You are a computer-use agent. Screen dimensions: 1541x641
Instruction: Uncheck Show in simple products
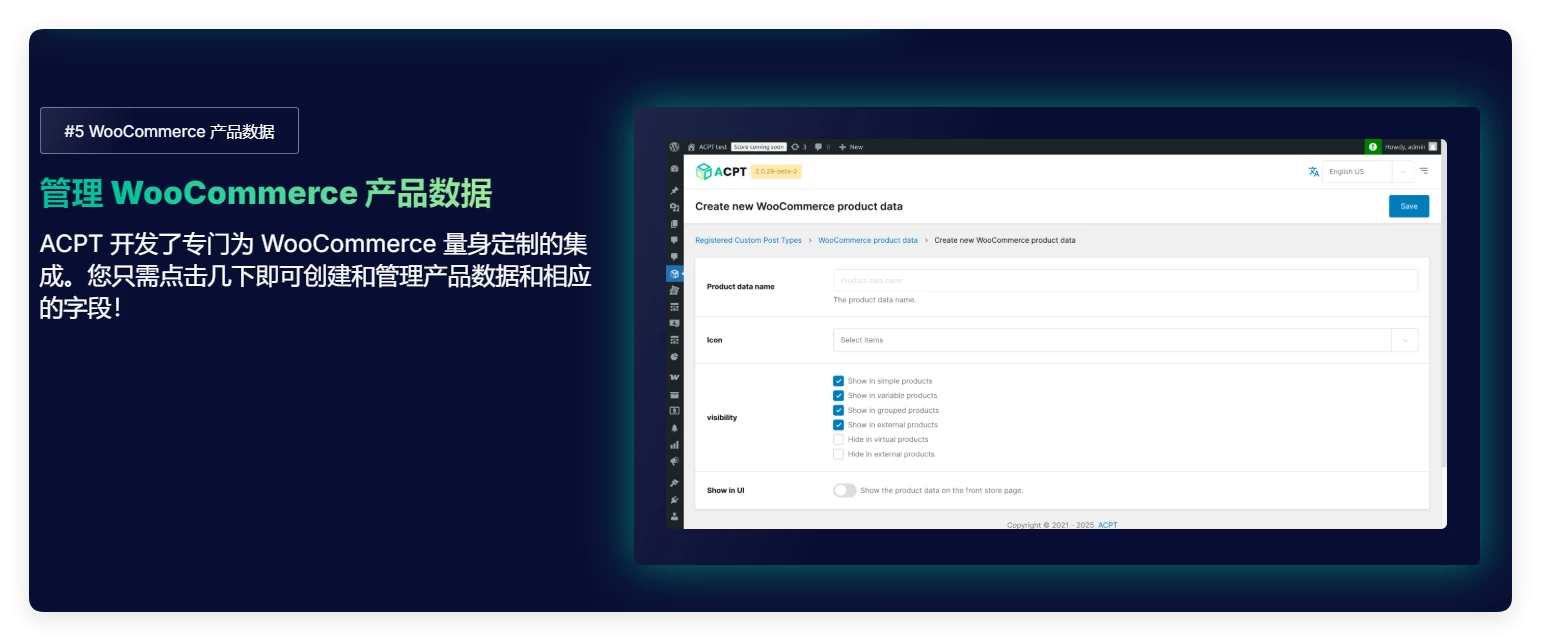(x=838, y=381)
